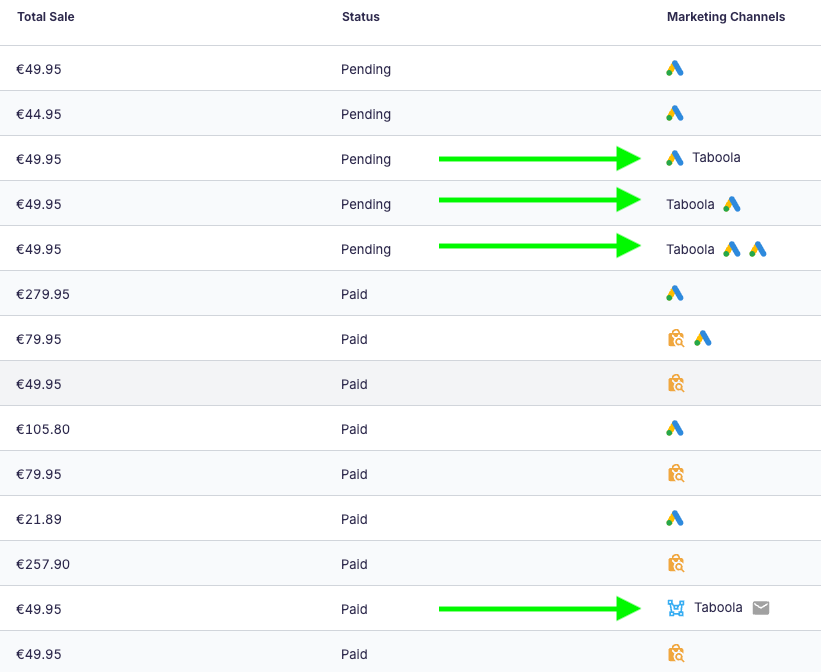Image resolution: width=821 pixels, height=672 pixels.
Task: Click the Pending status in the €44.95 row
Action: pos(366,115)
